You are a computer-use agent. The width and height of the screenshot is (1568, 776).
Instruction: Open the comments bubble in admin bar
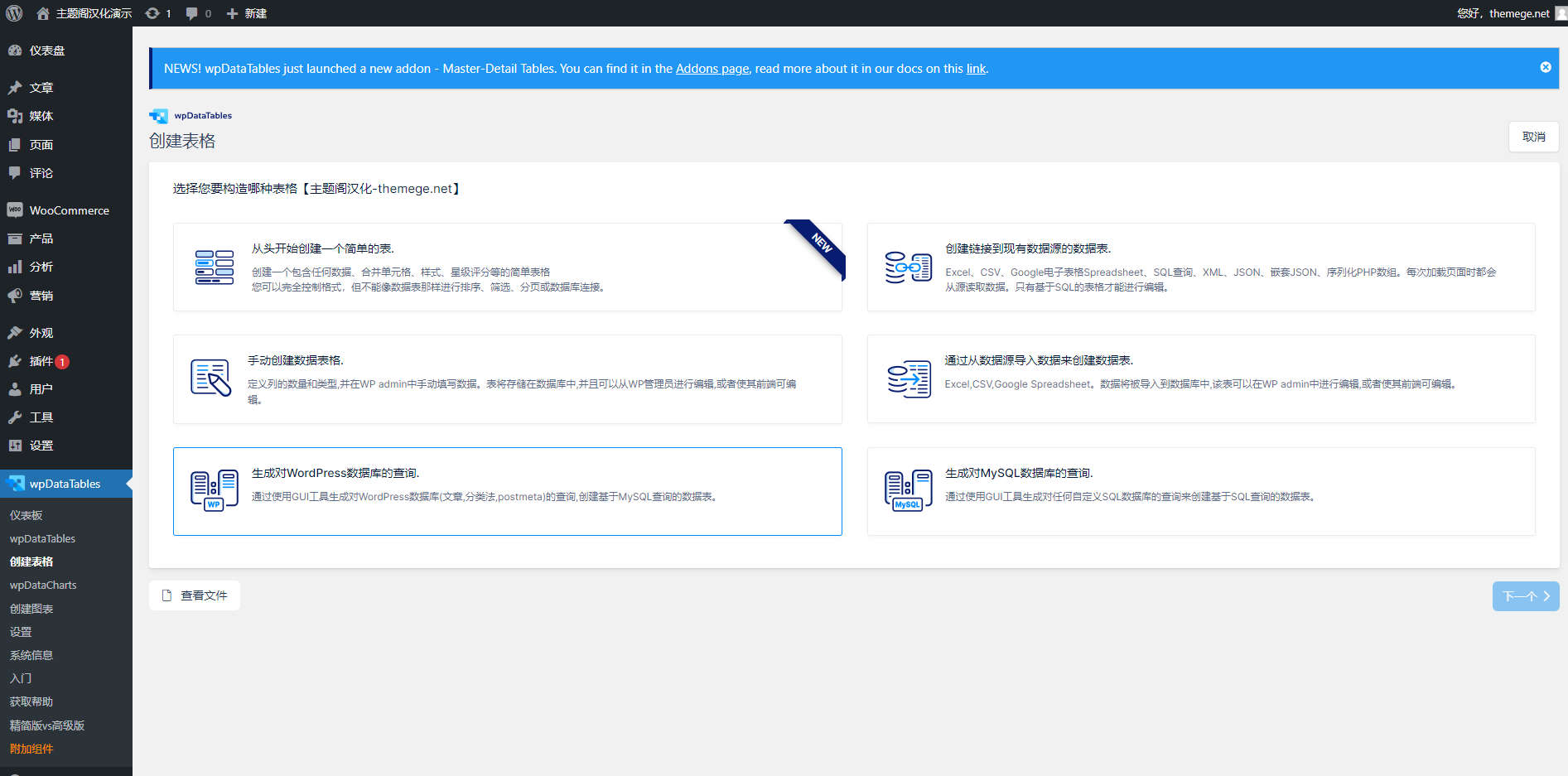[x=192, y=13]
